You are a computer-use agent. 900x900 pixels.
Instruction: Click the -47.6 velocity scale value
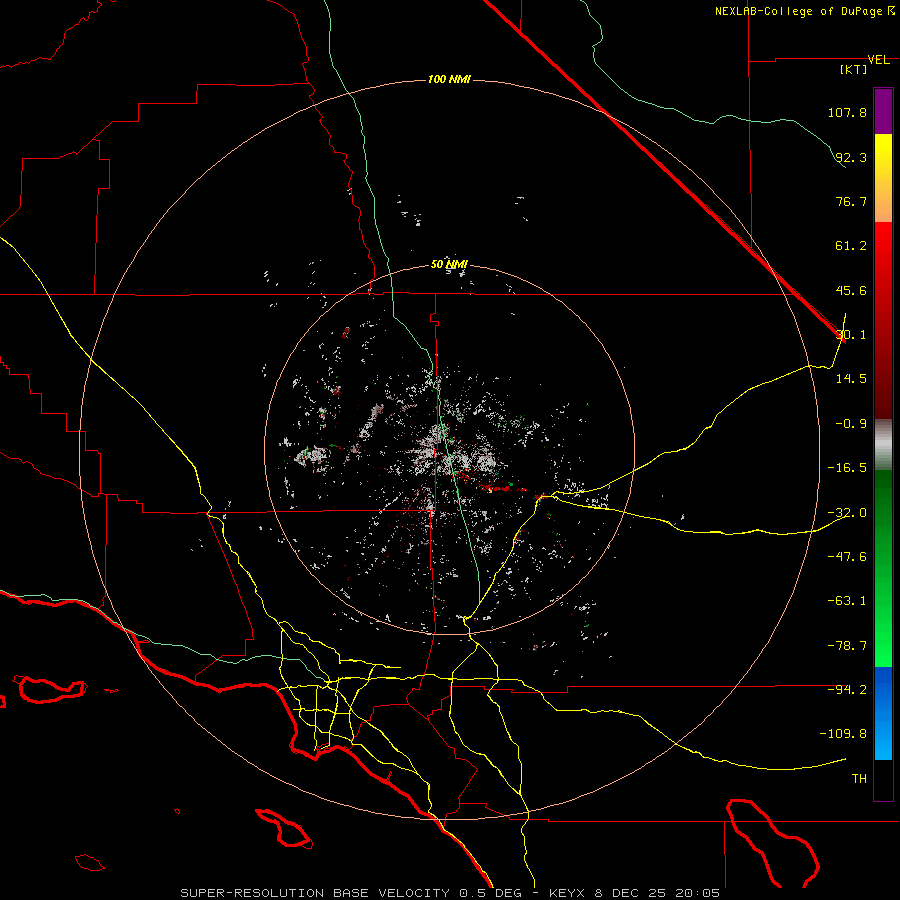click(847, 557)
